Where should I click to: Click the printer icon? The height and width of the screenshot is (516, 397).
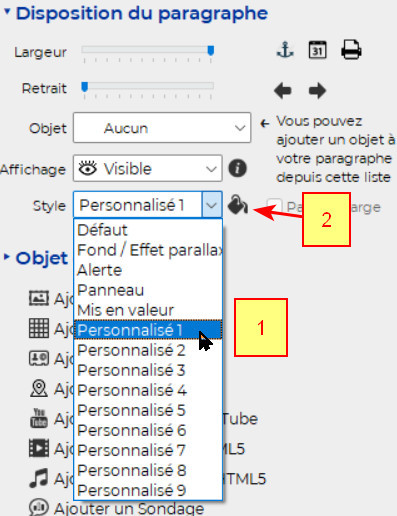tap(351, 50)
